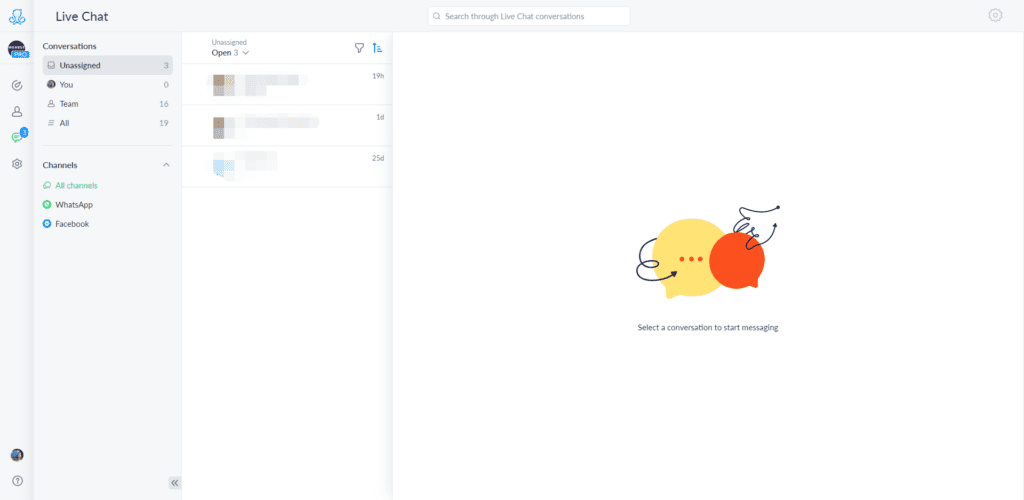1024x500 pixels.
Task: Filter by Facebook channel
Action: click(71, 224)
